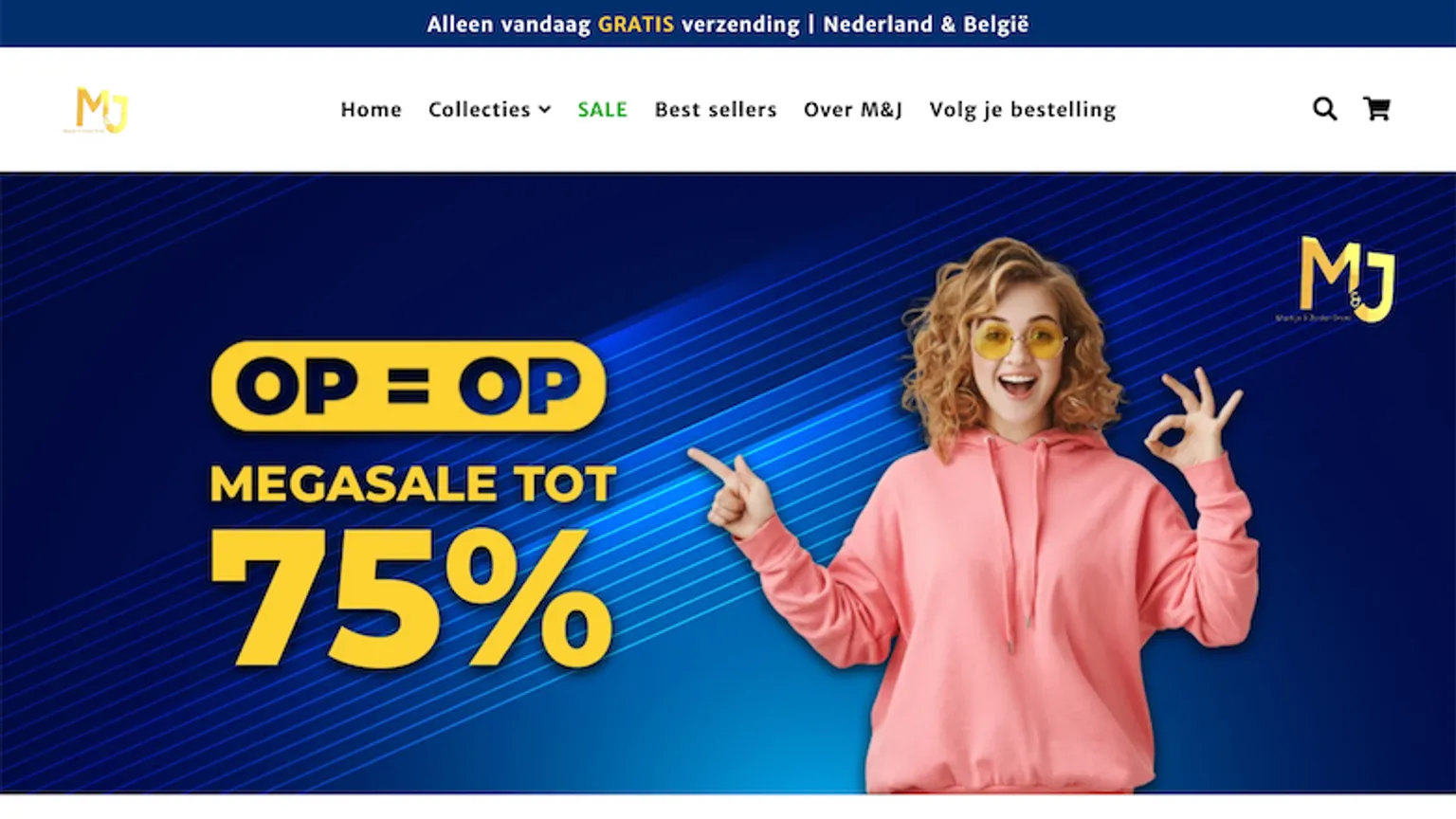Open Best sellers page
1456x819 pixels.
click(x=716, y=110)
